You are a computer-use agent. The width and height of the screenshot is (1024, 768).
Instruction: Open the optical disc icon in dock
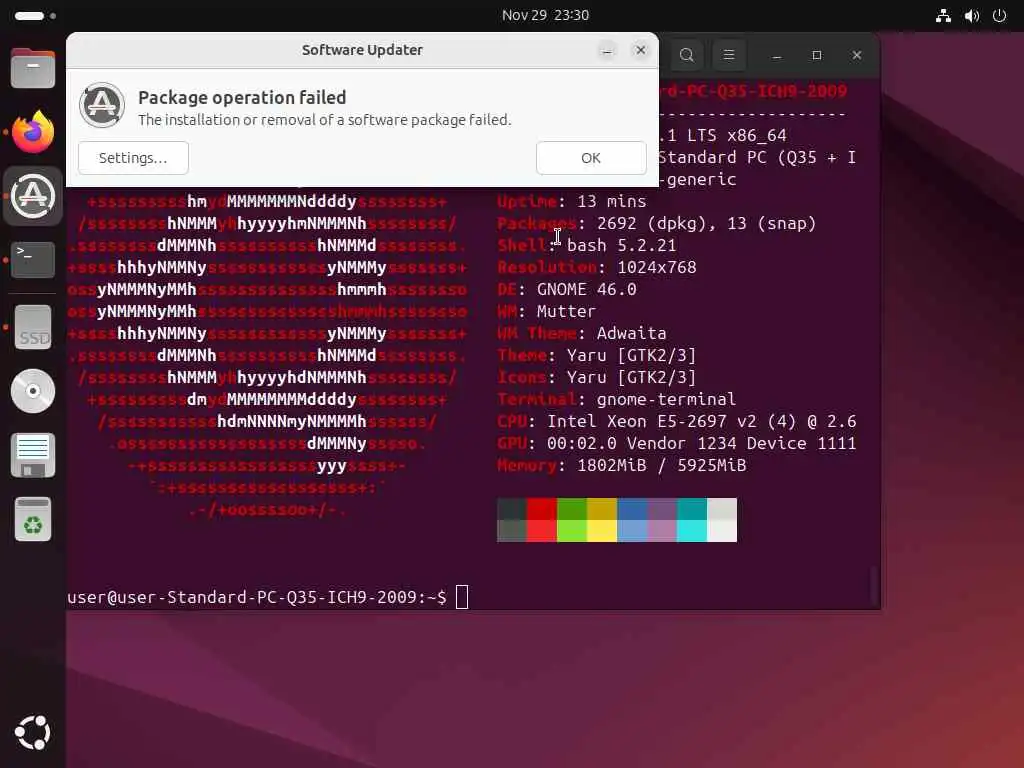33,391
